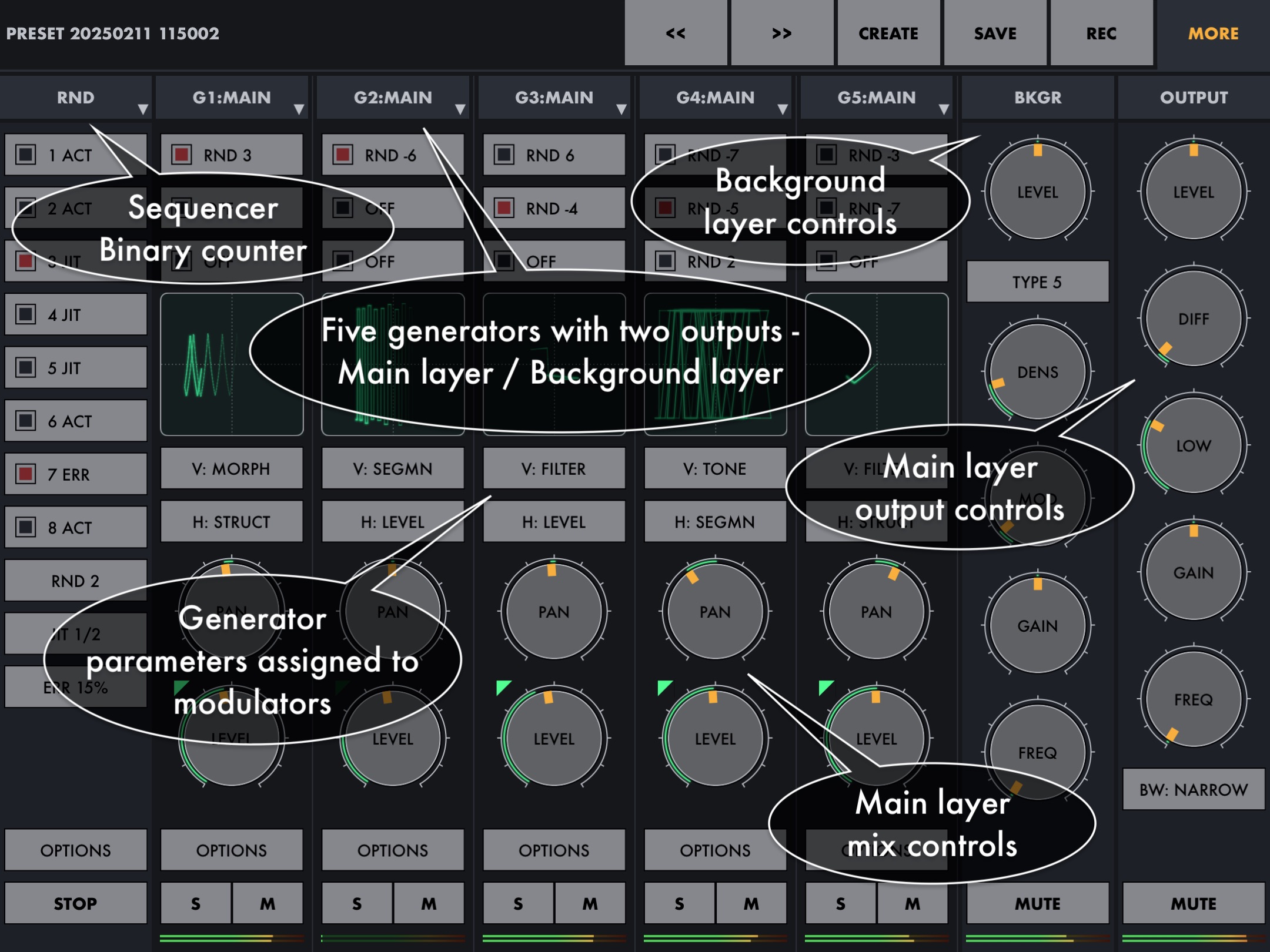Image resolution: width=1270 pixels, height=952 pixels.
Task: Adjust the OUTPUT FREQ knob
Action: [1194, 699]
